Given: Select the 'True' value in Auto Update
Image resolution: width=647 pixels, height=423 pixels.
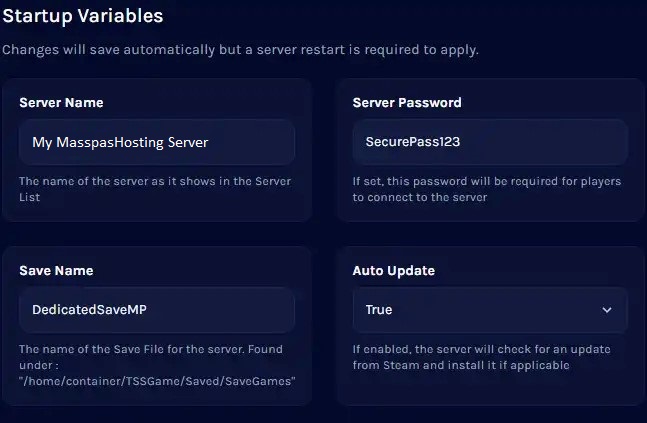Looking at the screenshot, I should 379,310.
